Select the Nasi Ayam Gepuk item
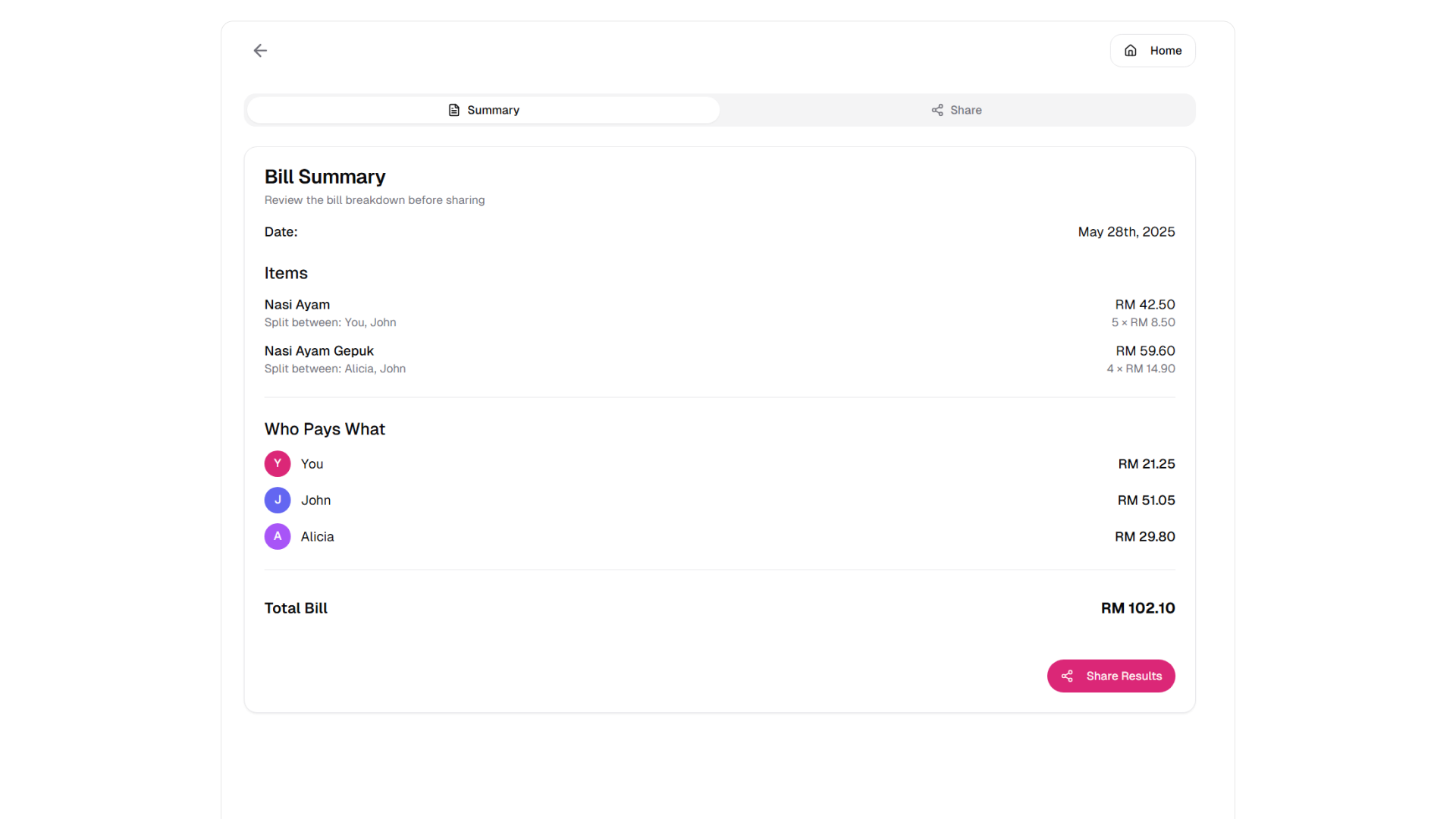This screenshot has height=819, width=1456. [319, 350]
